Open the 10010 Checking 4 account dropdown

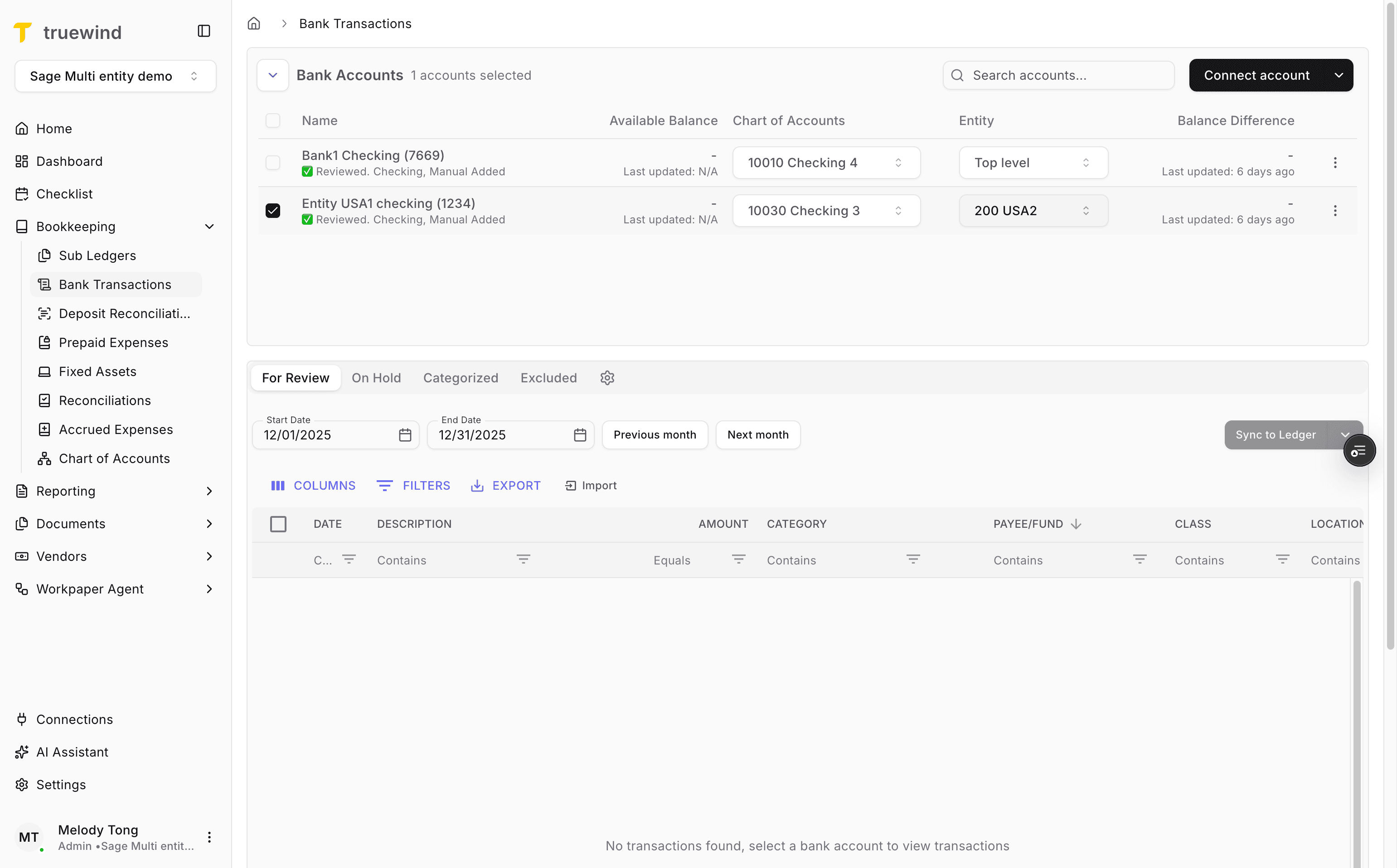pyautogui.click(x=826, y=163)
